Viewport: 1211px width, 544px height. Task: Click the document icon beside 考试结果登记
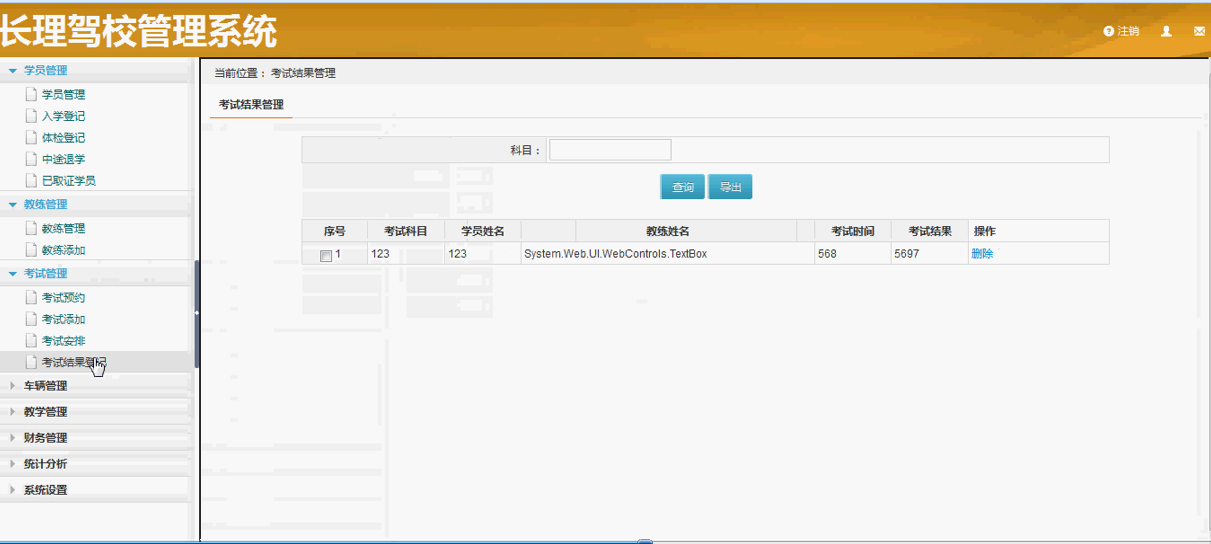[31, 362]
